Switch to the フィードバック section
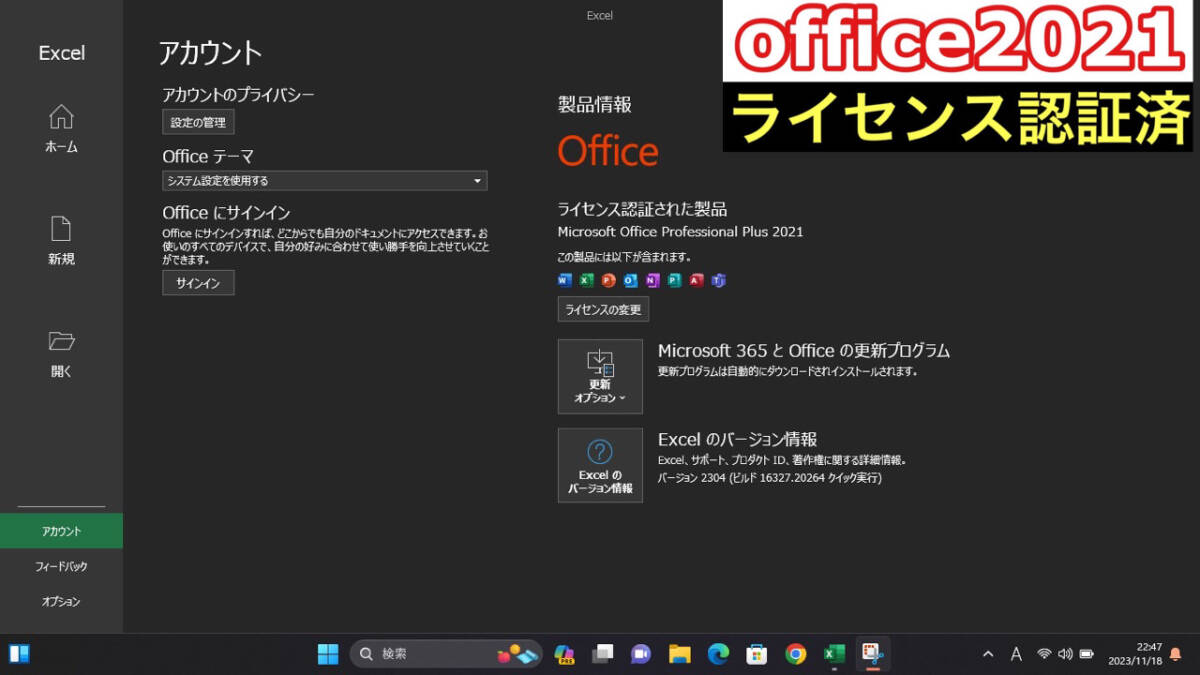1200x675 pixels. pyautogui.click(x=60, y=566)
